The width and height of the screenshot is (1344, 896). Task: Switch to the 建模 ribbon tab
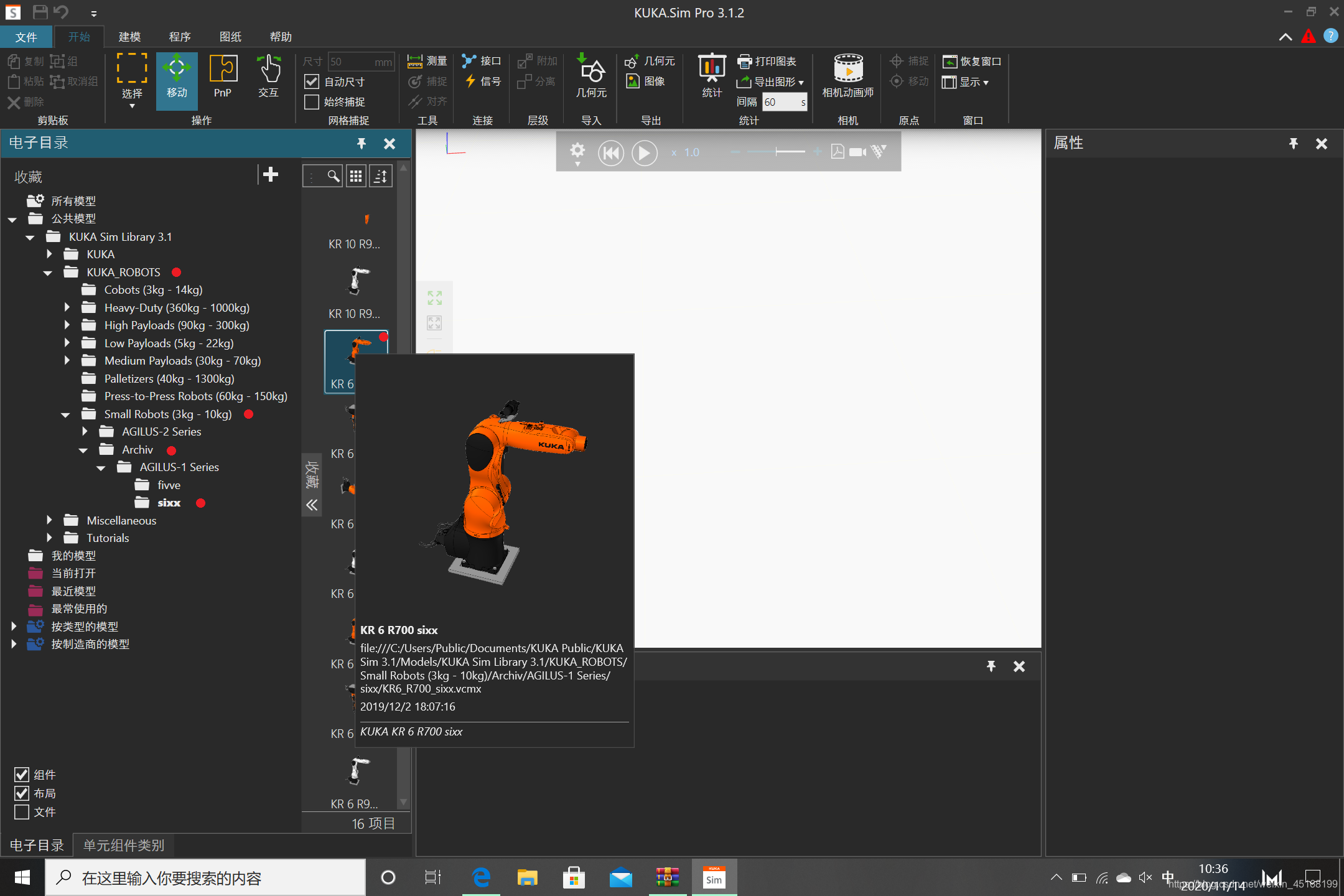[129, 37]
